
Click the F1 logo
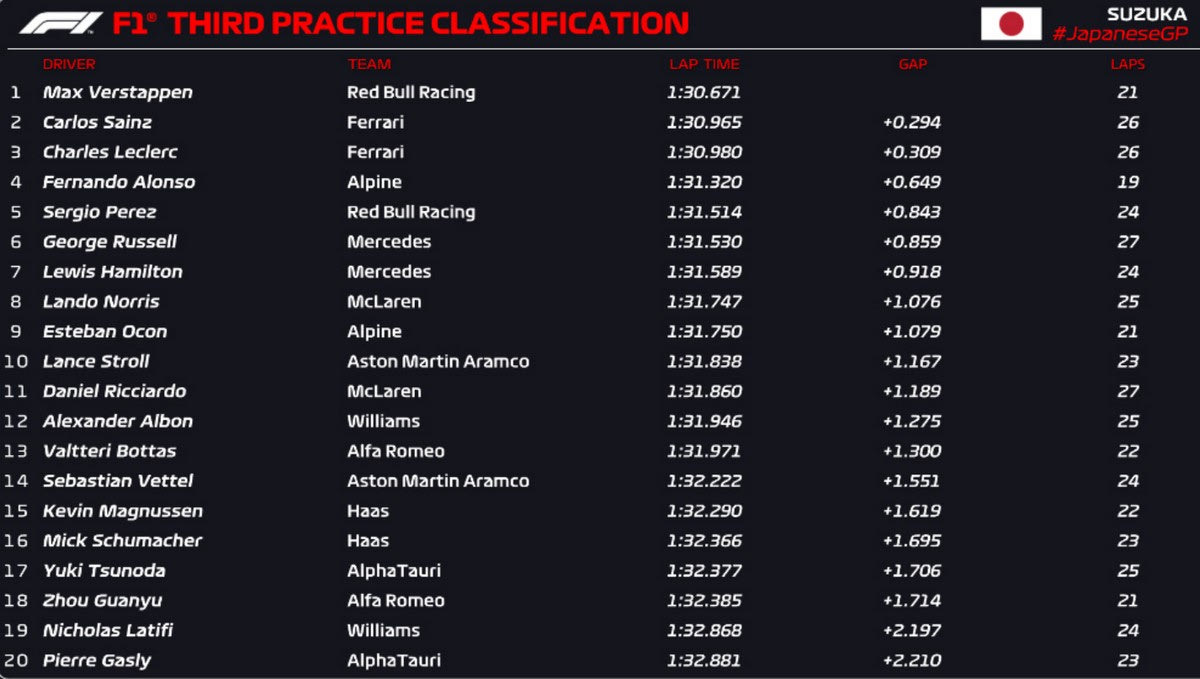pos(60,23)
